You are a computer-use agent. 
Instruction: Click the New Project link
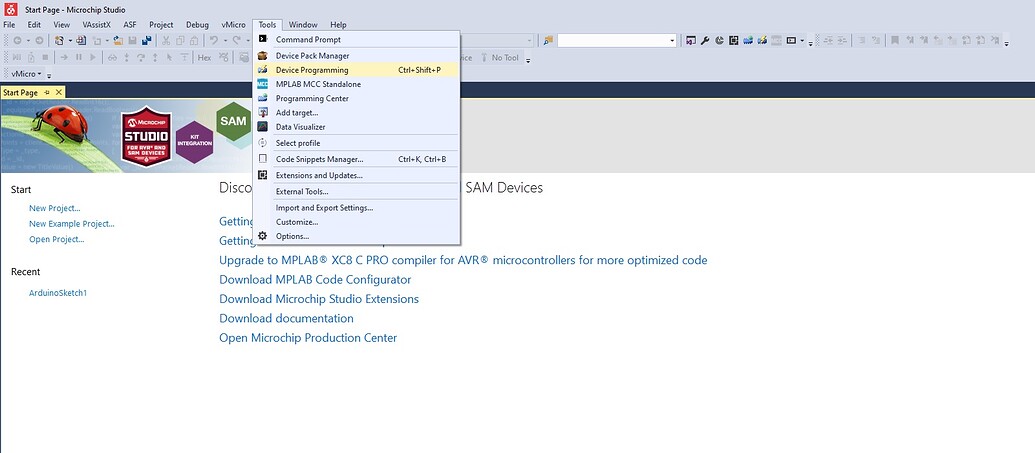(55, 208)
